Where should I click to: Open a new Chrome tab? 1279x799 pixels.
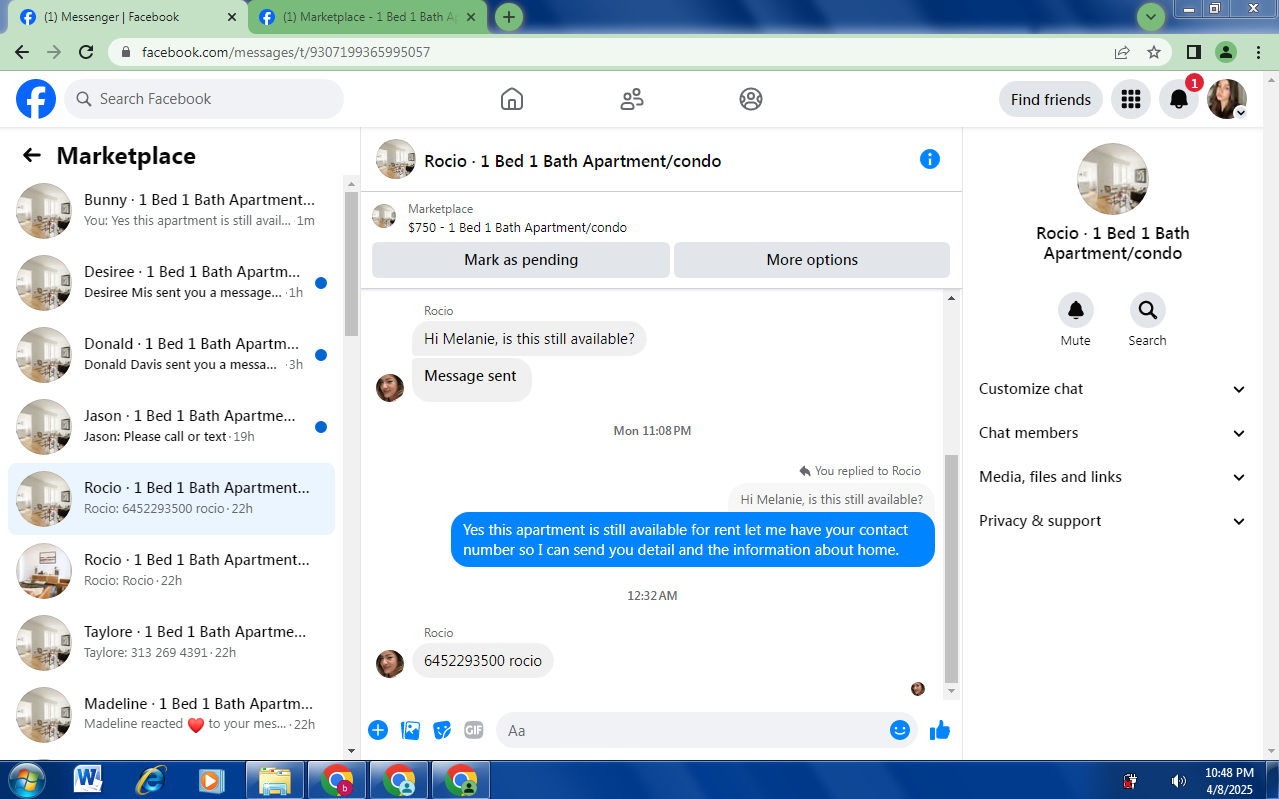pyautogui.click(x=509, y=17)
